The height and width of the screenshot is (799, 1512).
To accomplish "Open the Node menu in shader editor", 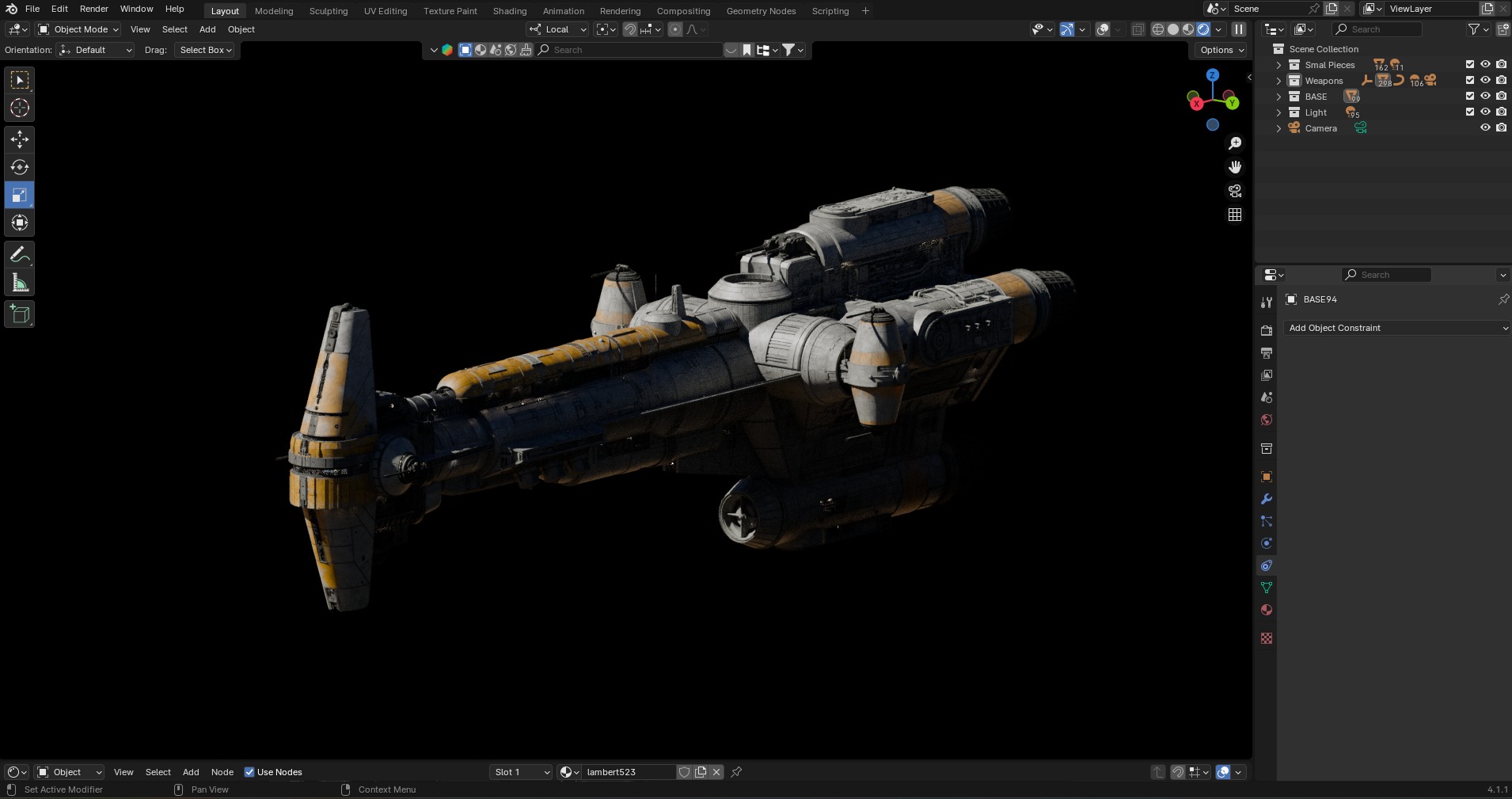I will point(222,772).
